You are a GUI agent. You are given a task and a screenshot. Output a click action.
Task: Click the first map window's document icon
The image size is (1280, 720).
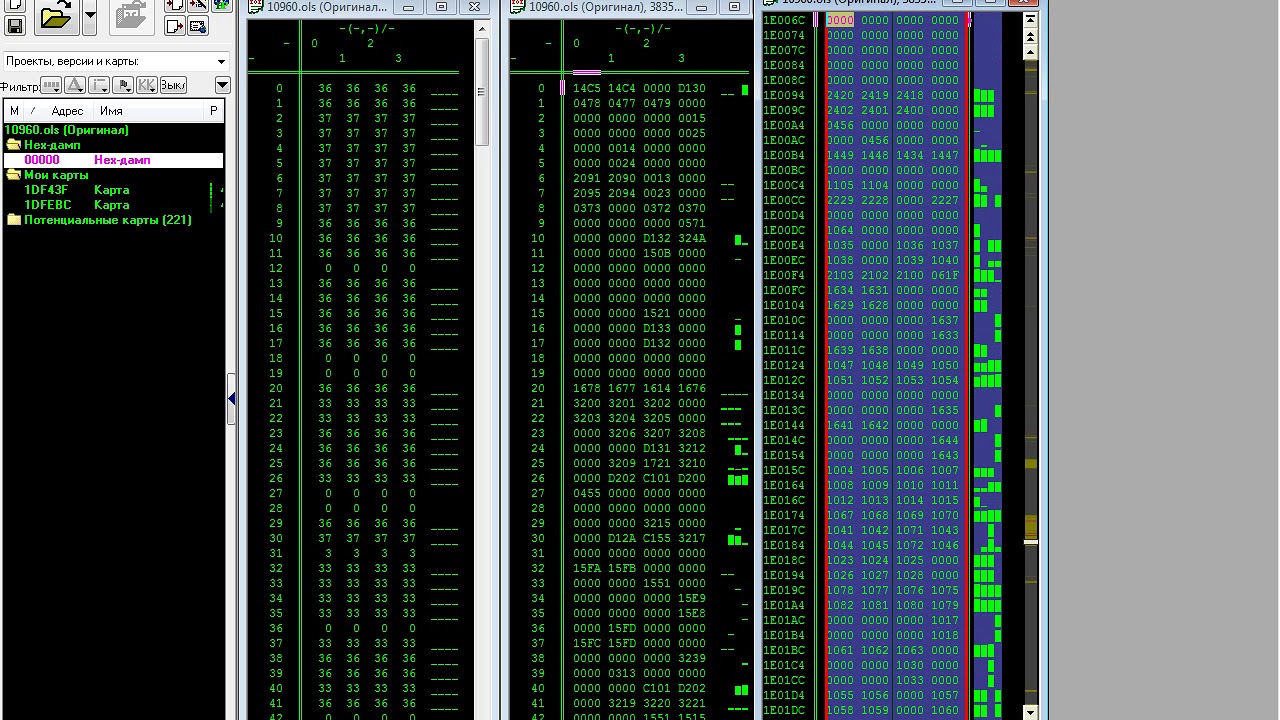(x=257, y=7)
